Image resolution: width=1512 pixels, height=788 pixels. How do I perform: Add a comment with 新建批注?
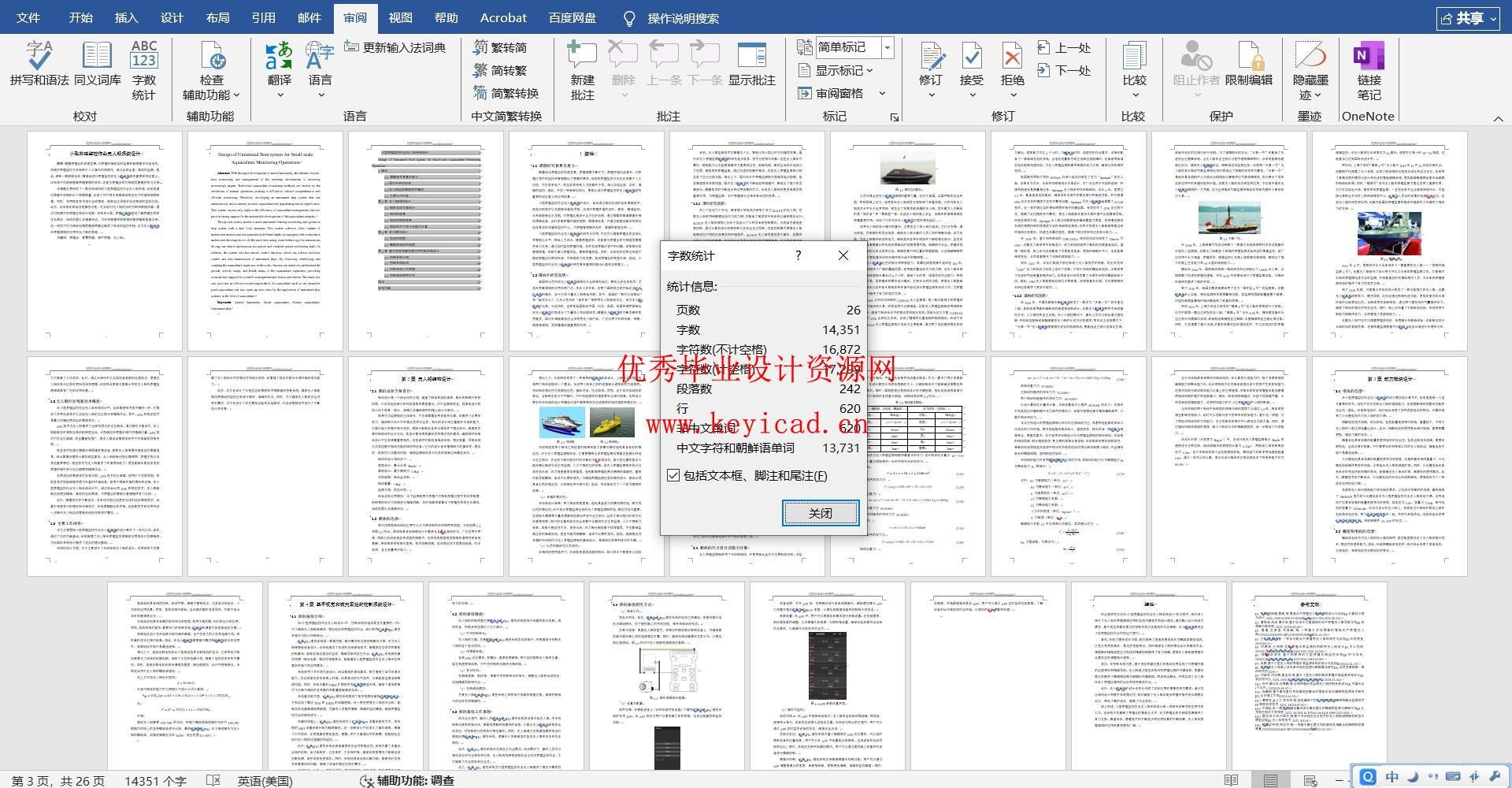click(x=582, y=69)
